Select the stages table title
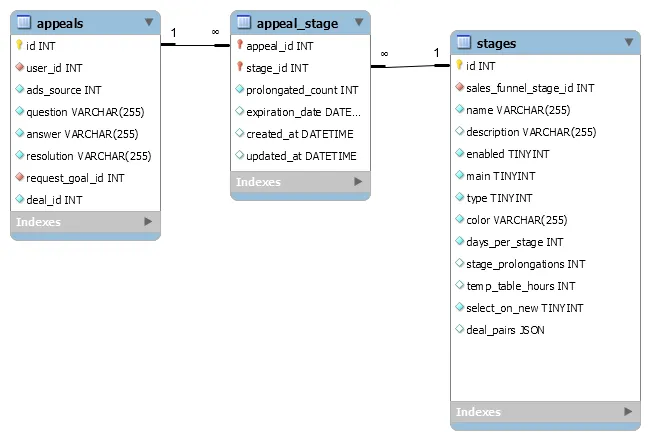Screen dimensions: 650x440 click(x=496, y=43)
